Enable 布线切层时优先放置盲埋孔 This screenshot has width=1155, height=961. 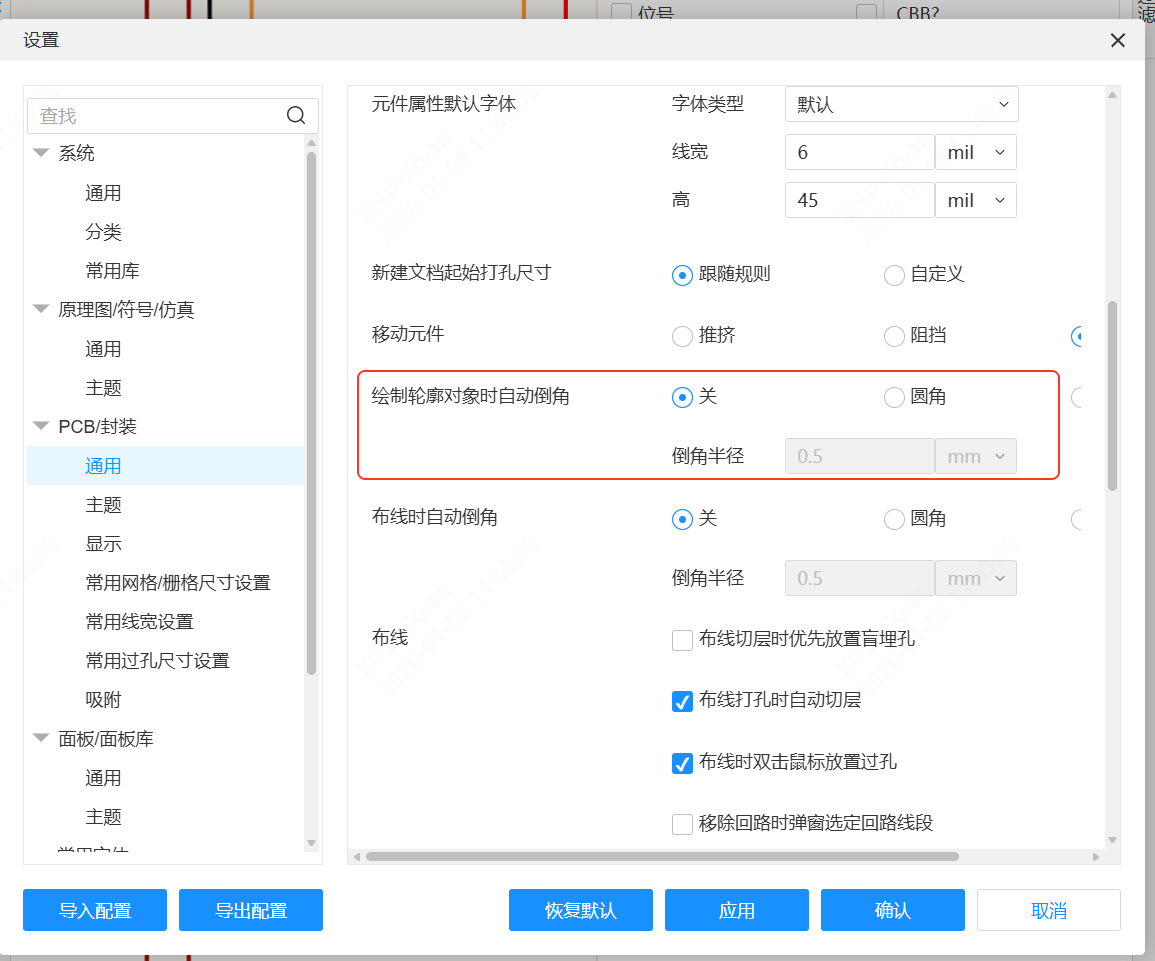point(682,640)
